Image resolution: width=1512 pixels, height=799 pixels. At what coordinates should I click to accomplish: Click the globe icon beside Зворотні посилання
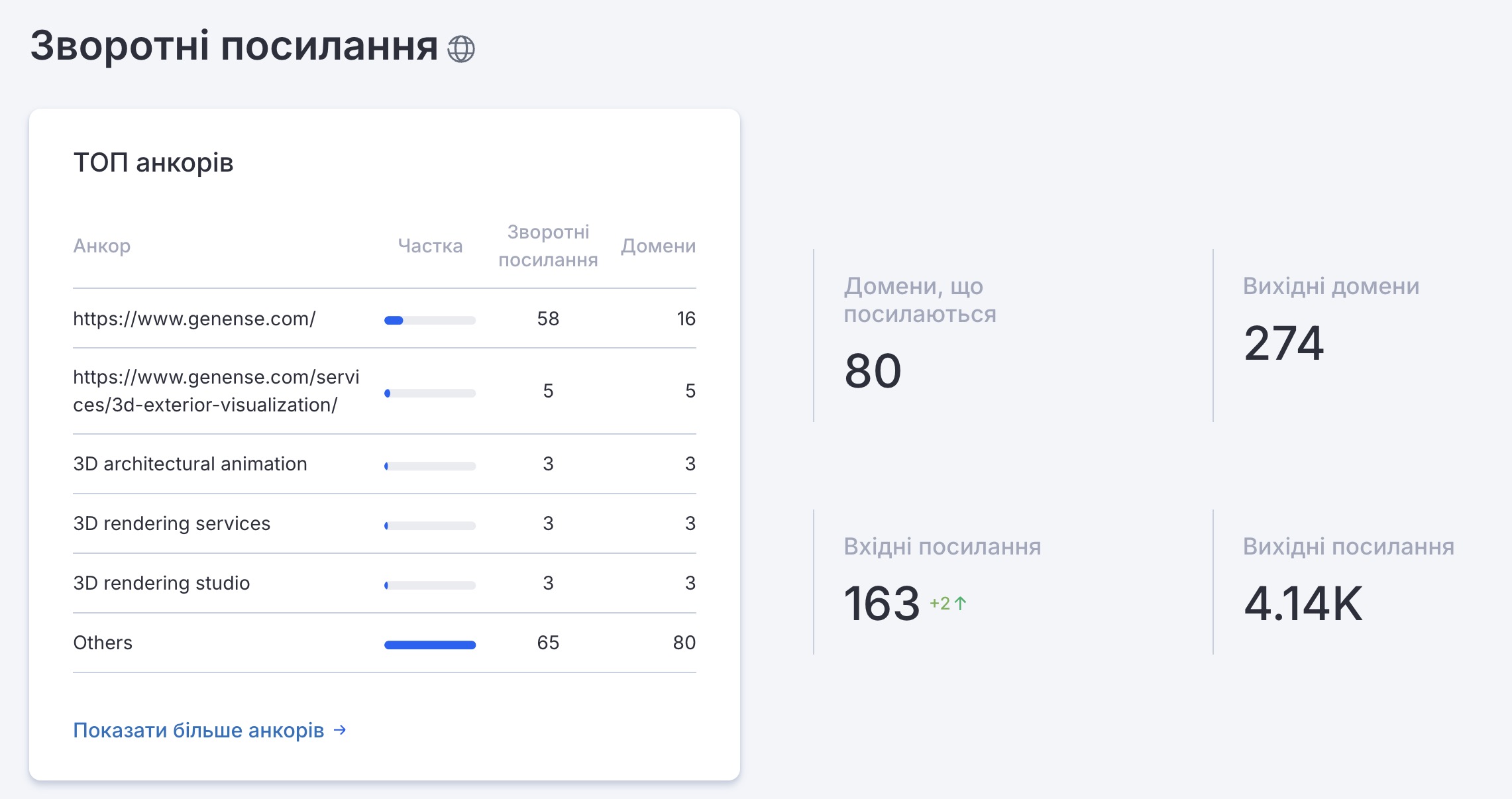(x=461, y=48)
